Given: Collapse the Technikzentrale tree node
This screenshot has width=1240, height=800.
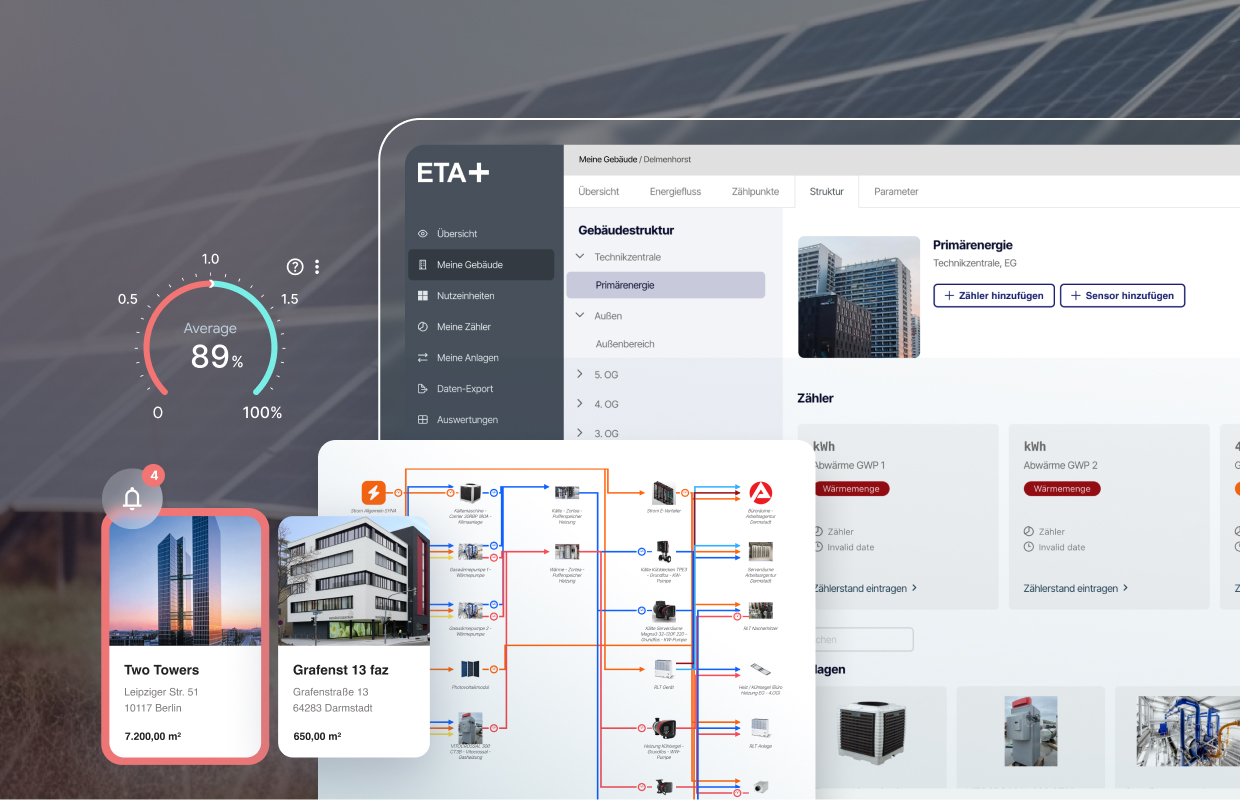Looking at the screenshot, I should click(580, 257).
